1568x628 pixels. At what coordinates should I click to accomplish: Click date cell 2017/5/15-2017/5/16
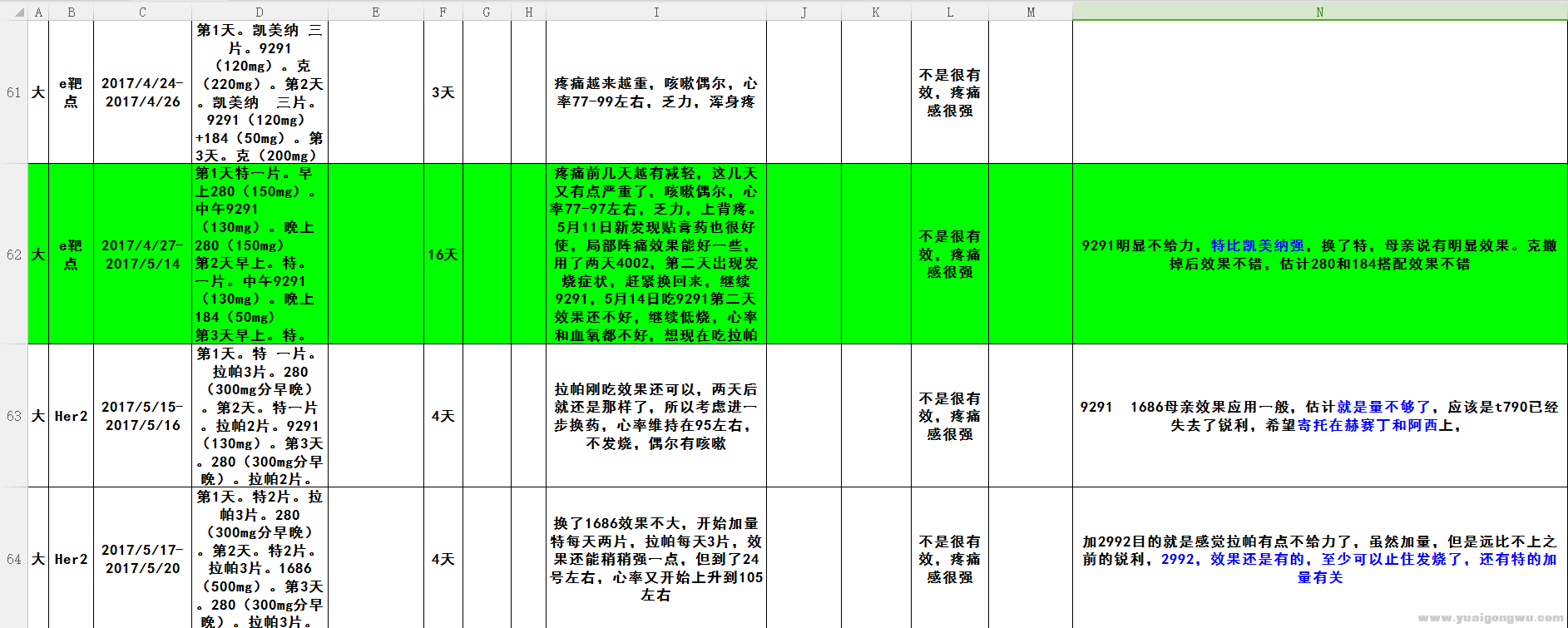(143, 416)
